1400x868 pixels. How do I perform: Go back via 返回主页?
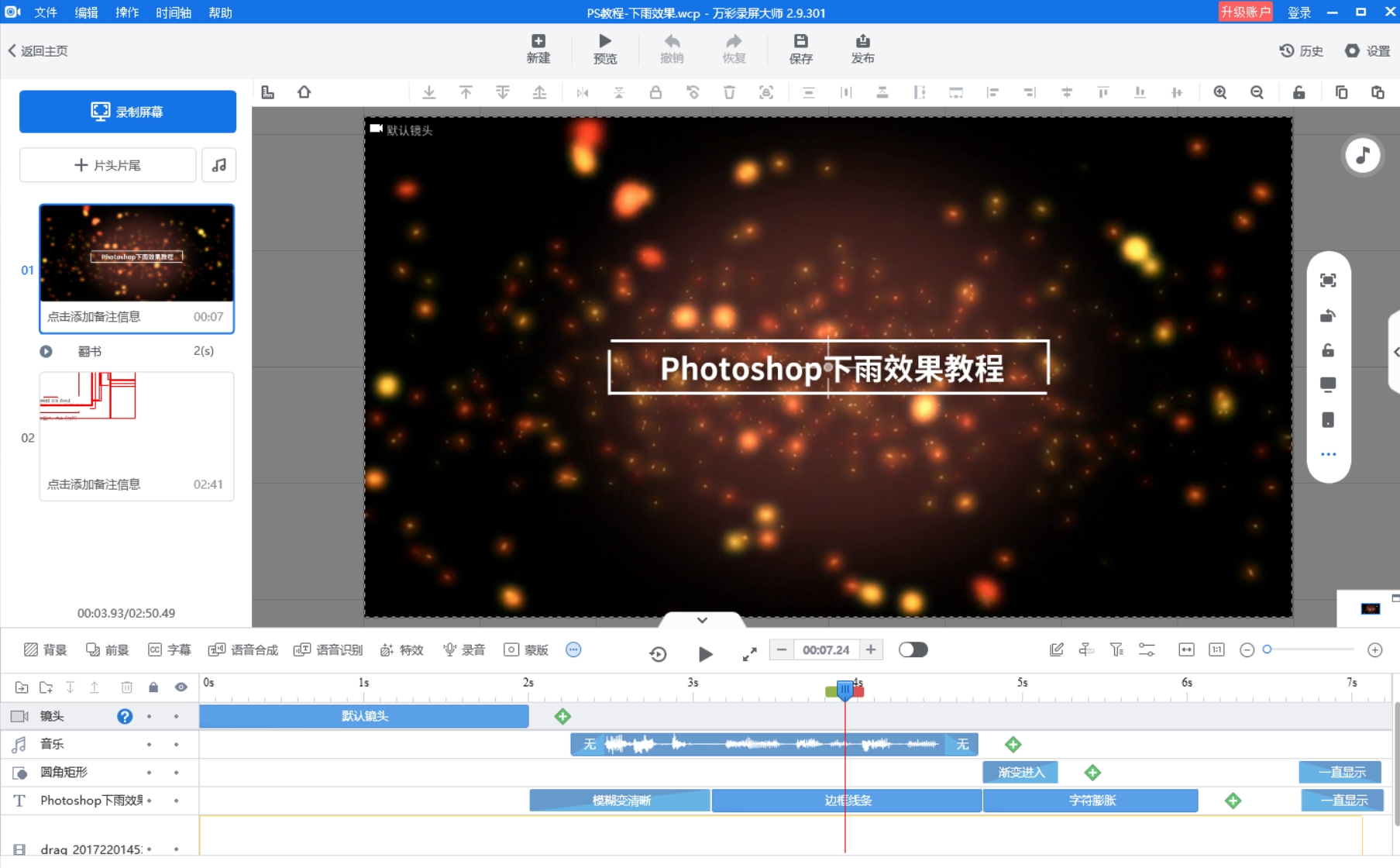point(38,50)
